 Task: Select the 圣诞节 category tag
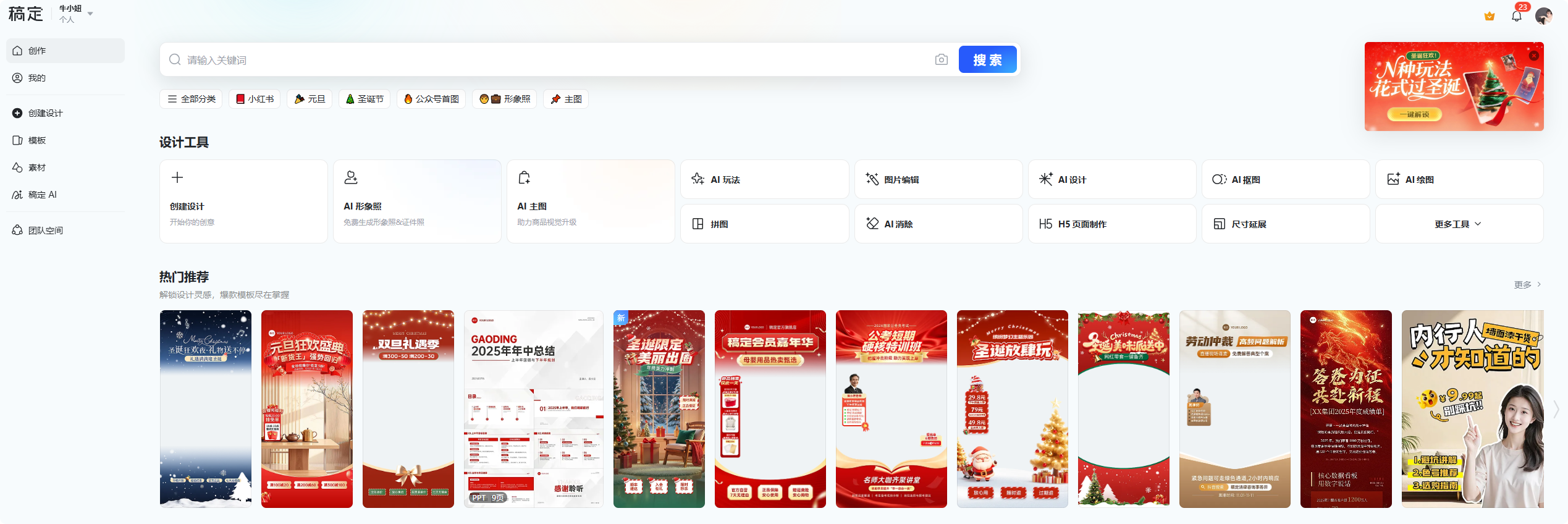coord(365,99)
